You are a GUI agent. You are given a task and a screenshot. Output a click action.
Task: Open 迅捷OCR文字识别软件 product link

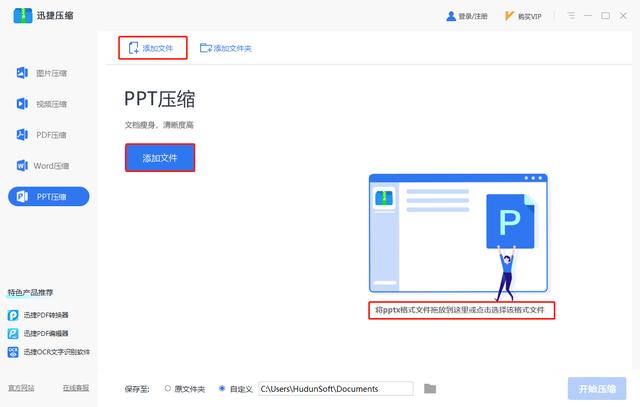(49, 352)
